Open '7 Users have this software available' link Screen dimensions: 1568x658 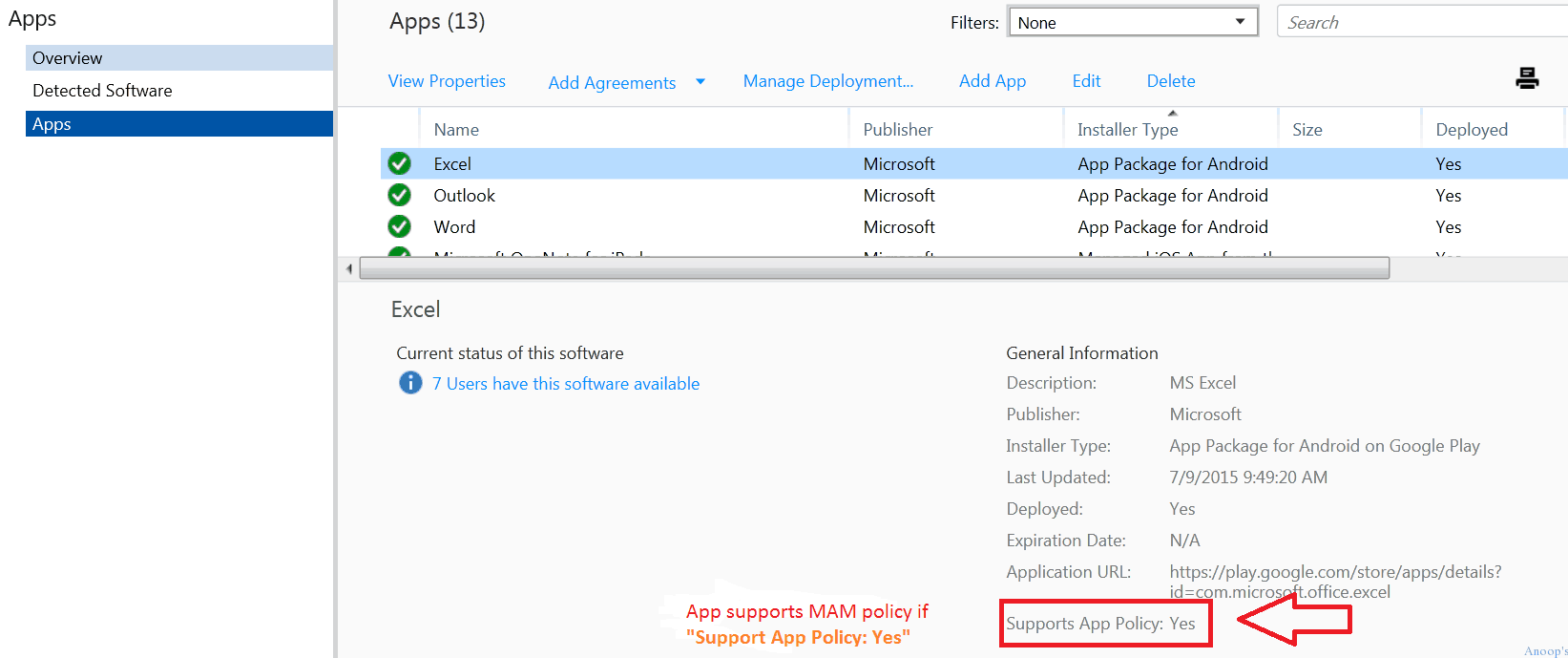(566, 384)
